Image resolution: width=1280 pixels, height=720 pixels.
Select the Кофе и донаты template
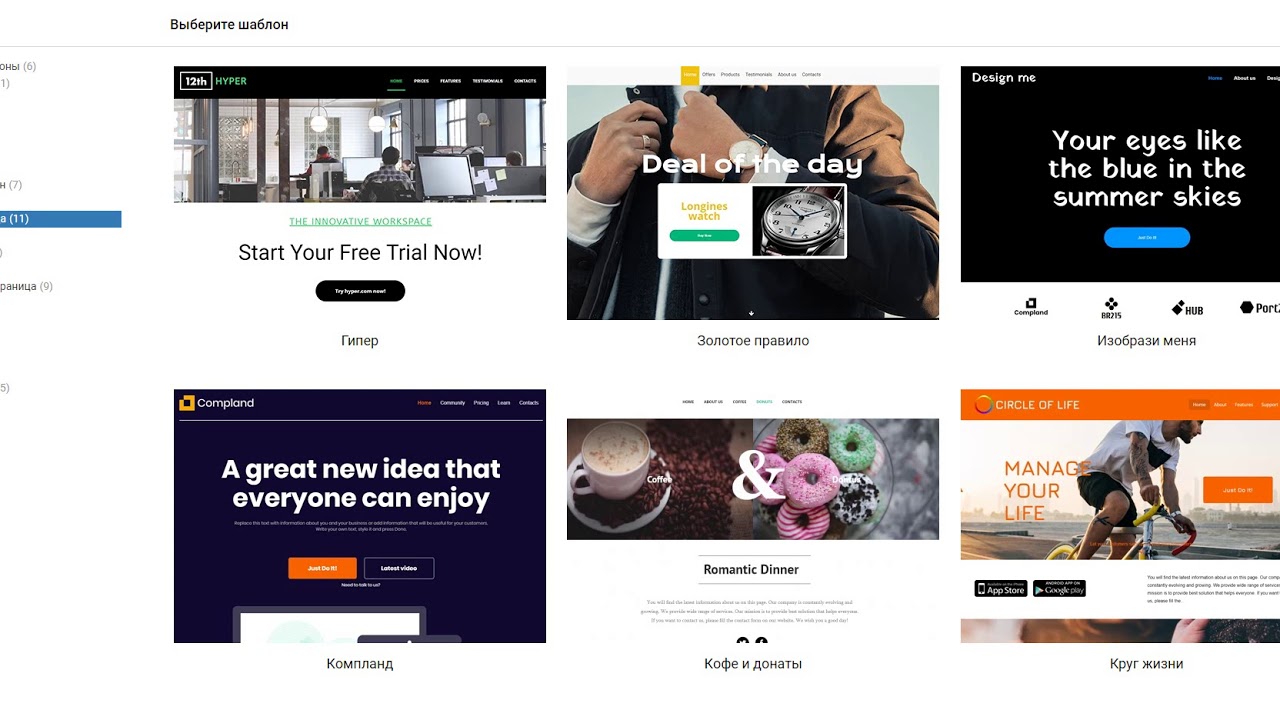753,516
